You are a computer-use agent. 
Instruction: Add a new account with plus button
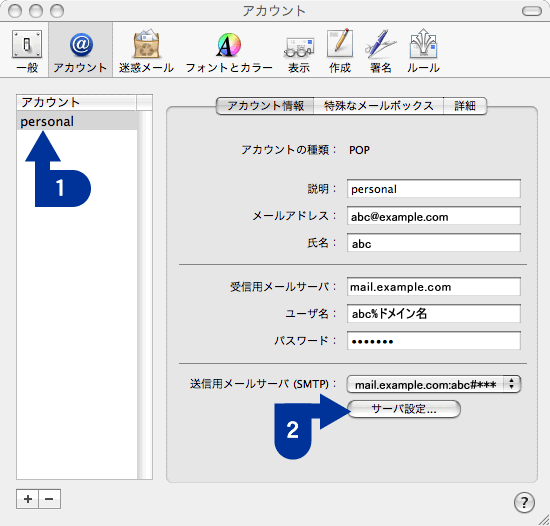pyautogui.click(x=28, y=499)
